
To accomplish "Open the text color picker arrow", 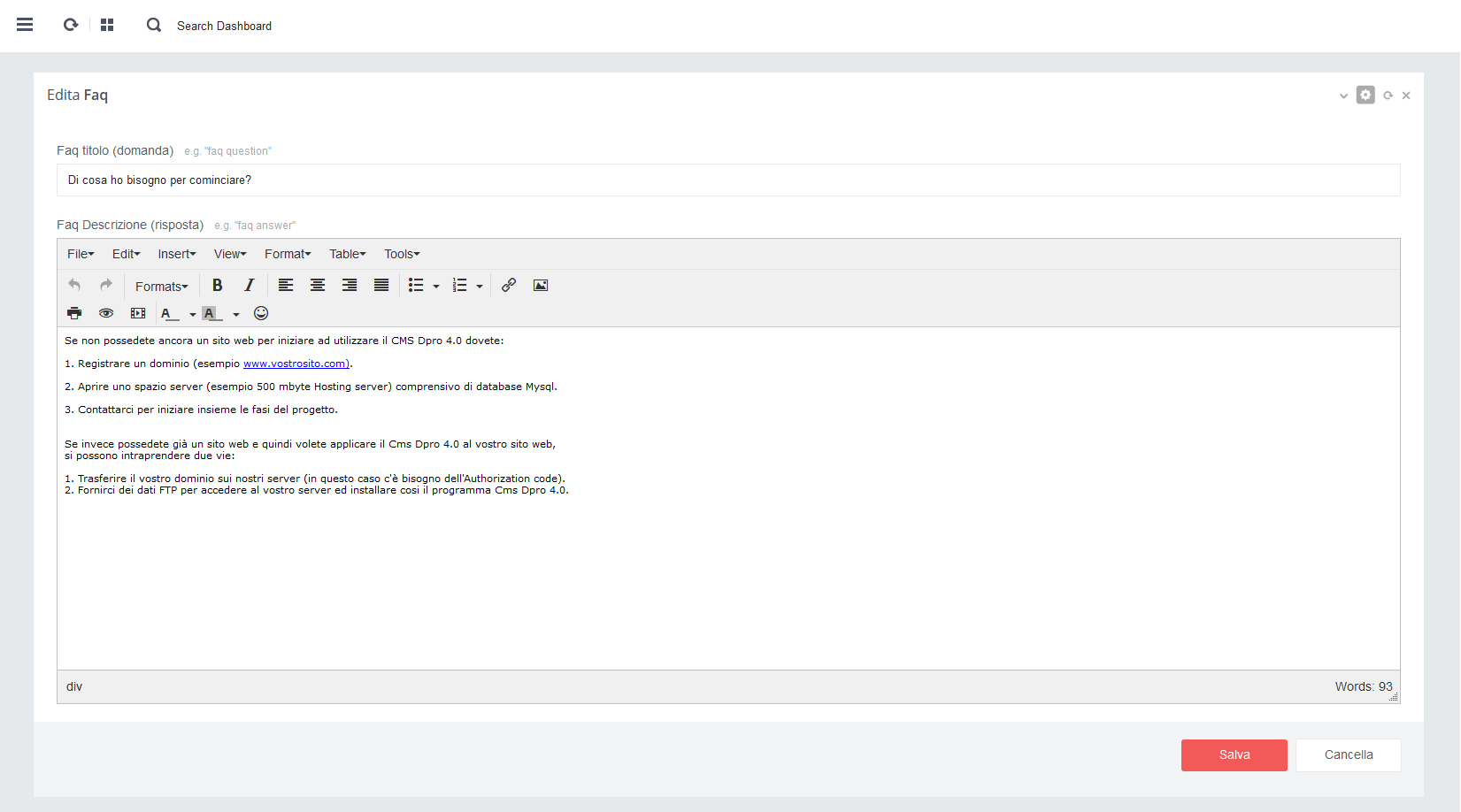I will coord(193,314).
